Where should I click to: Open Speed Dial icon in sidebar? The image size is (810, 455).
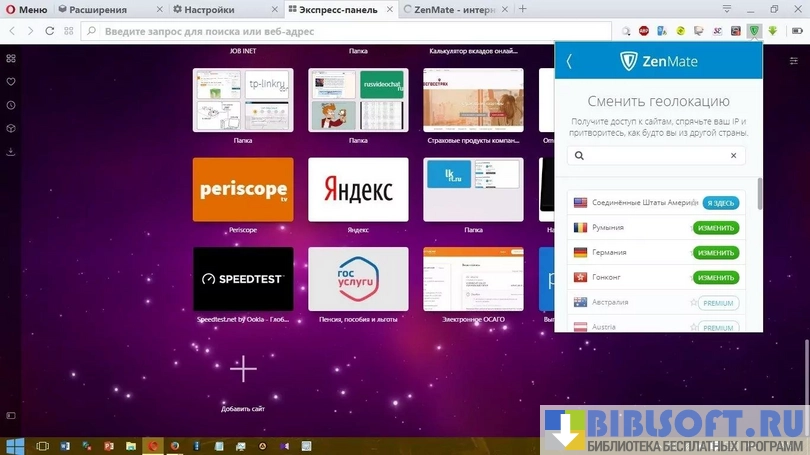tap(11, 58)
